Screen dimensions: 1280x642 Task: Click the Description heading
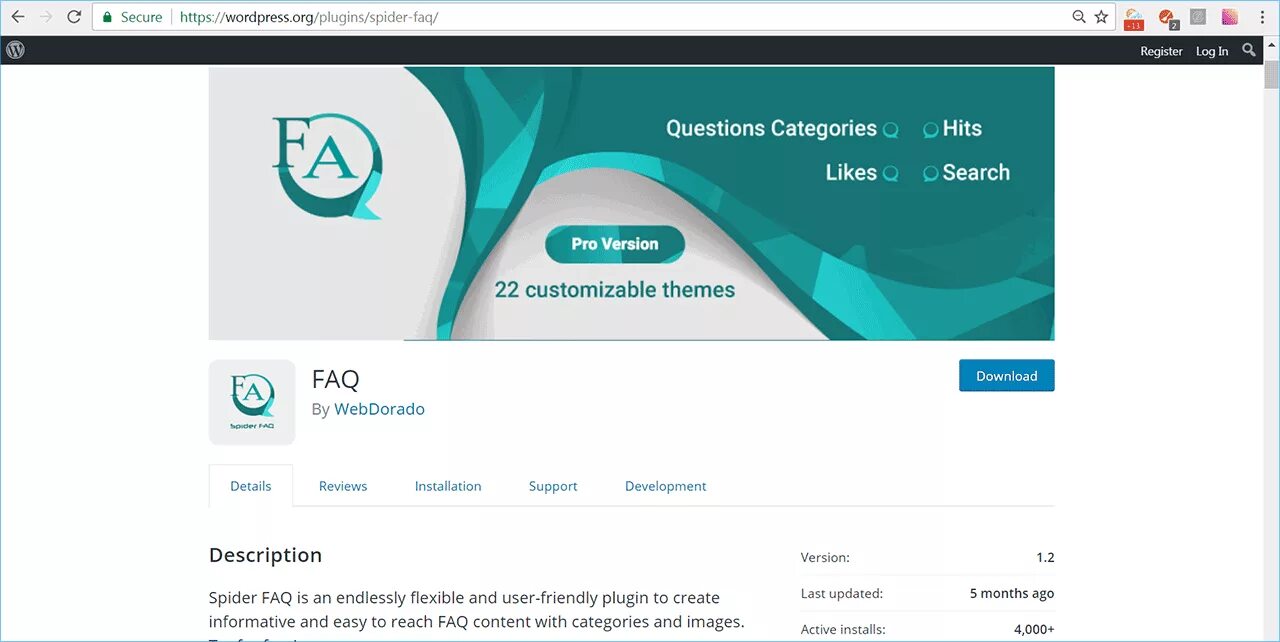coord(265,555)
